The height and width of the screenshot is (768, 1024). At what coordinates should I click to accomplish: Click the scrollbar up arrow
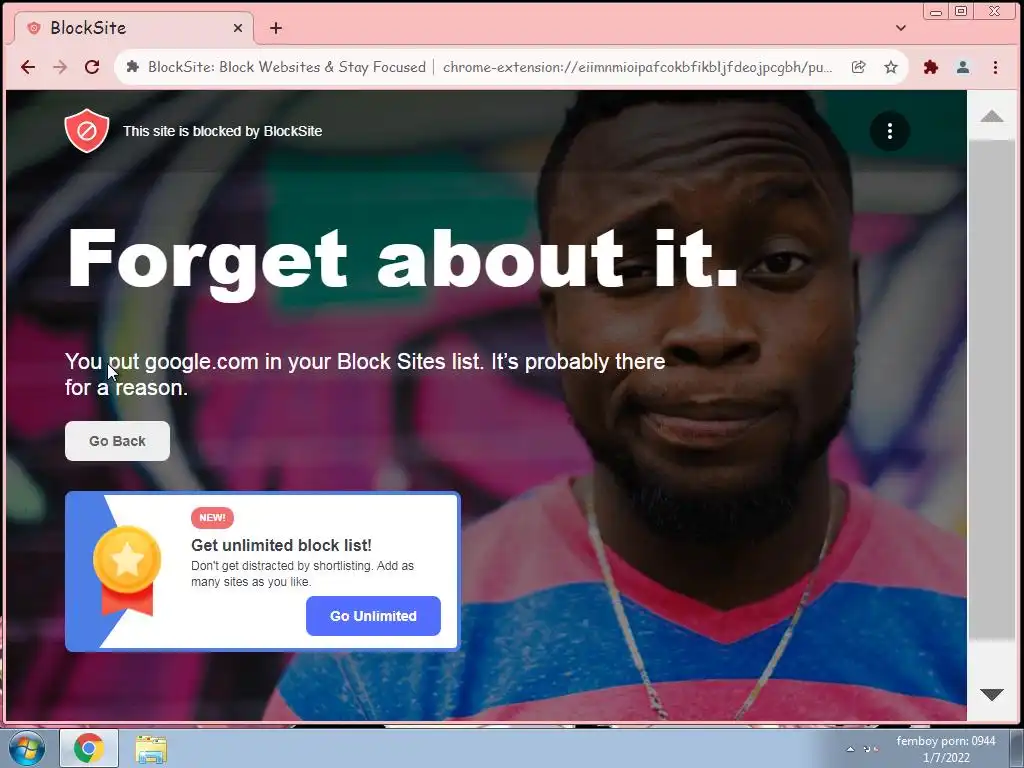tap(991, 116)
